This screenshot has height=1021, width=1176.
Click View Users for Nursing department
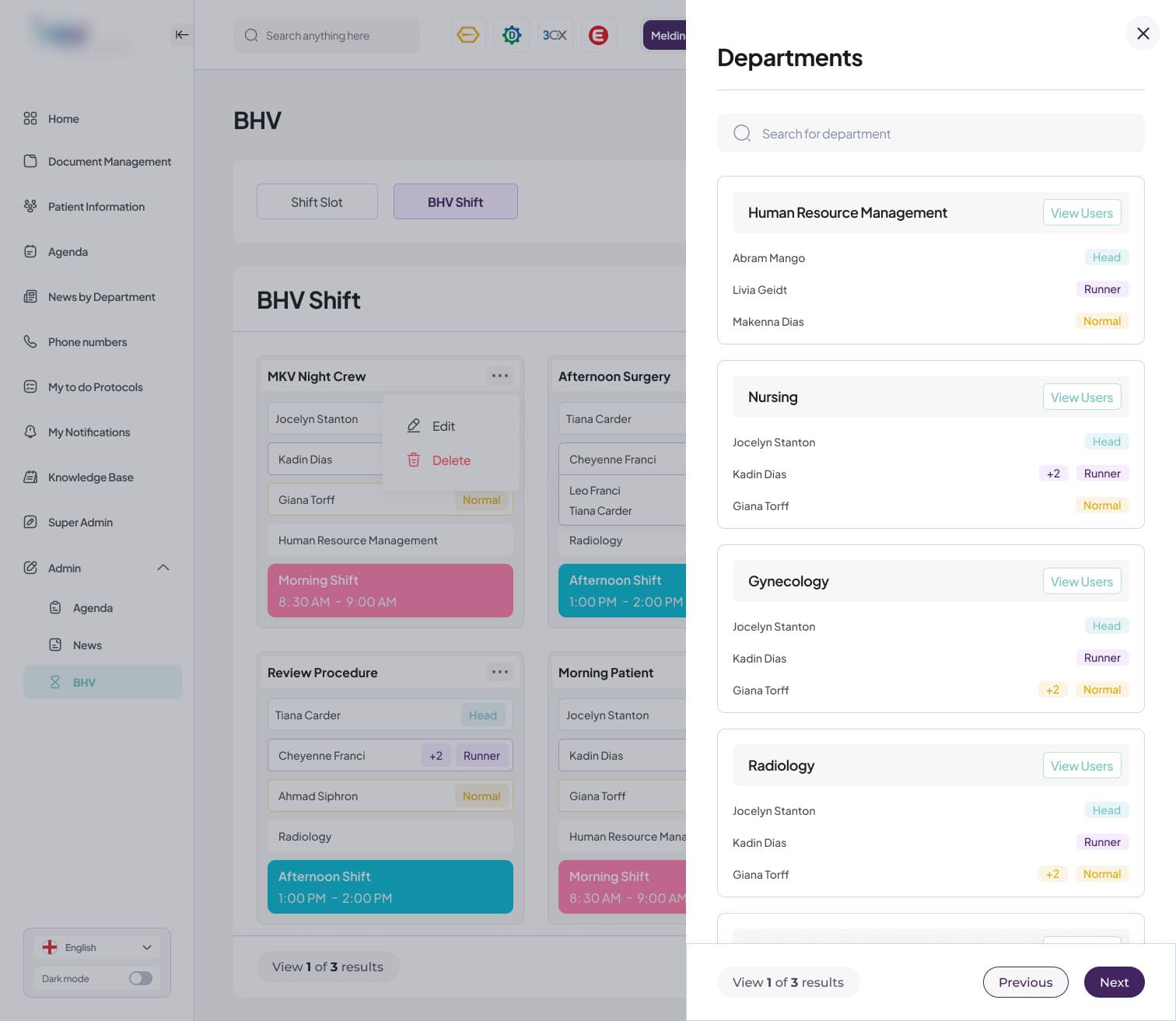pyautogui.click(x=1081, y=397)
